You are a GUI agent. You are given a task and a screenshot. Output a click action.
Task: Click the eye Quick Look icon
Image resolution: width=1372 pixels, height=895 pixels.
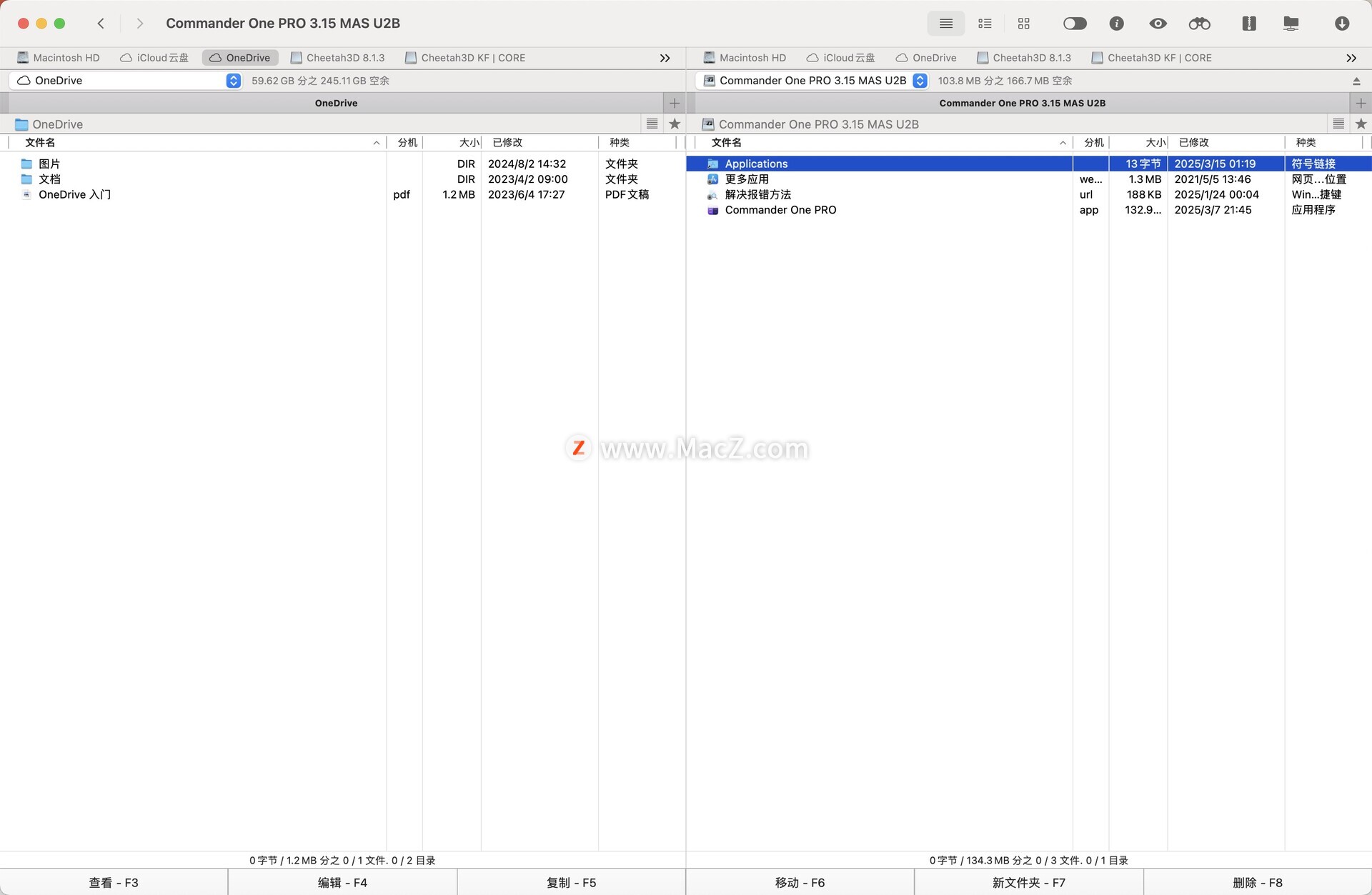click(1158, 24)
